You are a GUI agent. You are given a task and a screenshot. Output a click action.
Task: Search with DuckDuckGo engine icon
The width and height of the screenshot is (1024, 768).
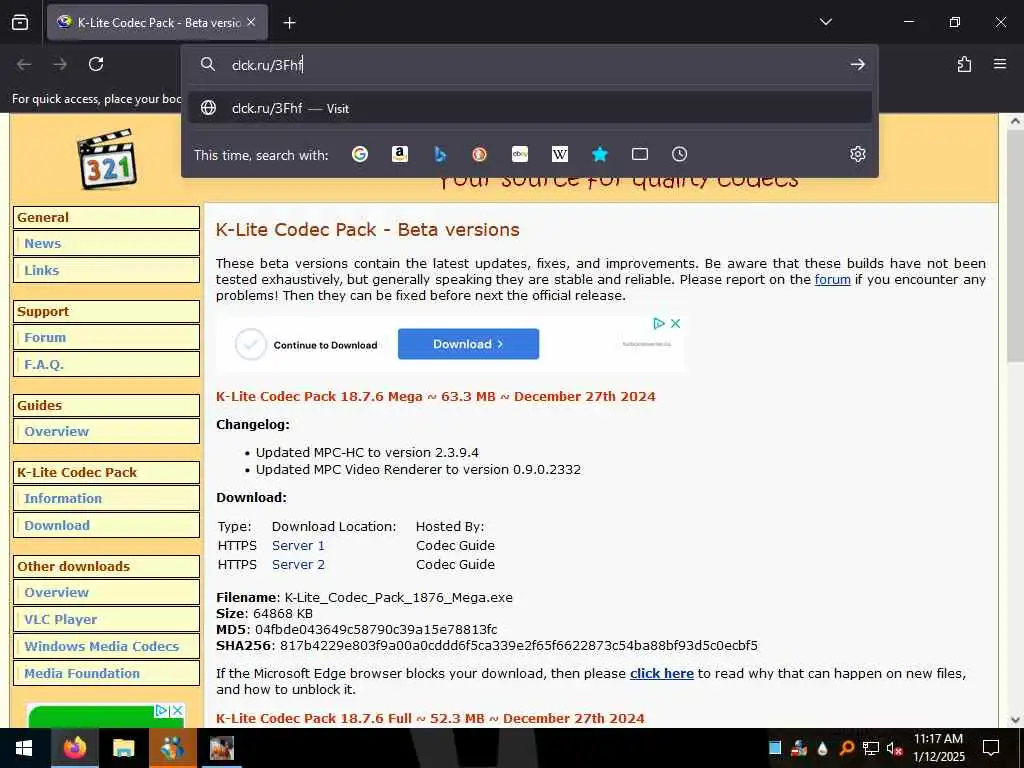coord(479,154)
